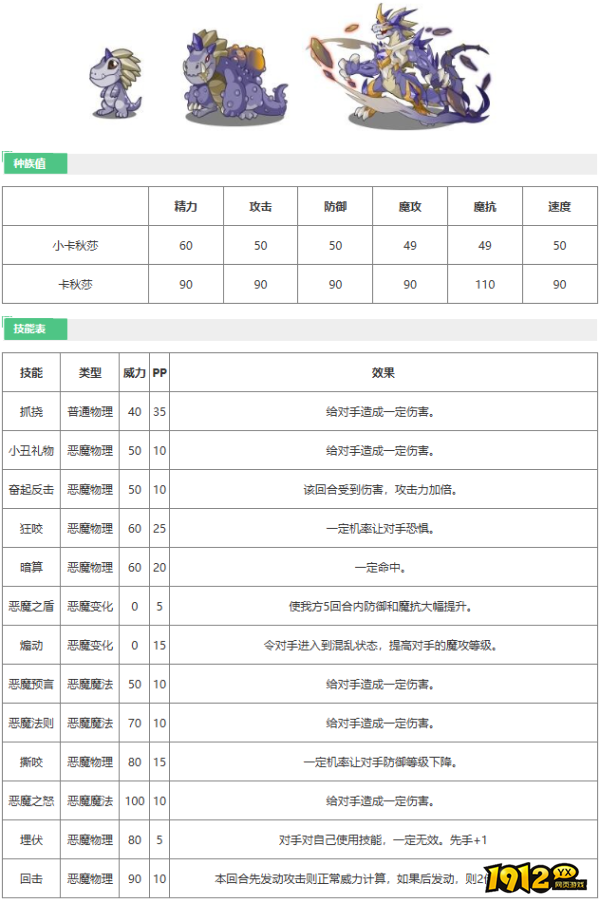Select the 魔攻 column header
600x903 pixels.
click(410, 207)
